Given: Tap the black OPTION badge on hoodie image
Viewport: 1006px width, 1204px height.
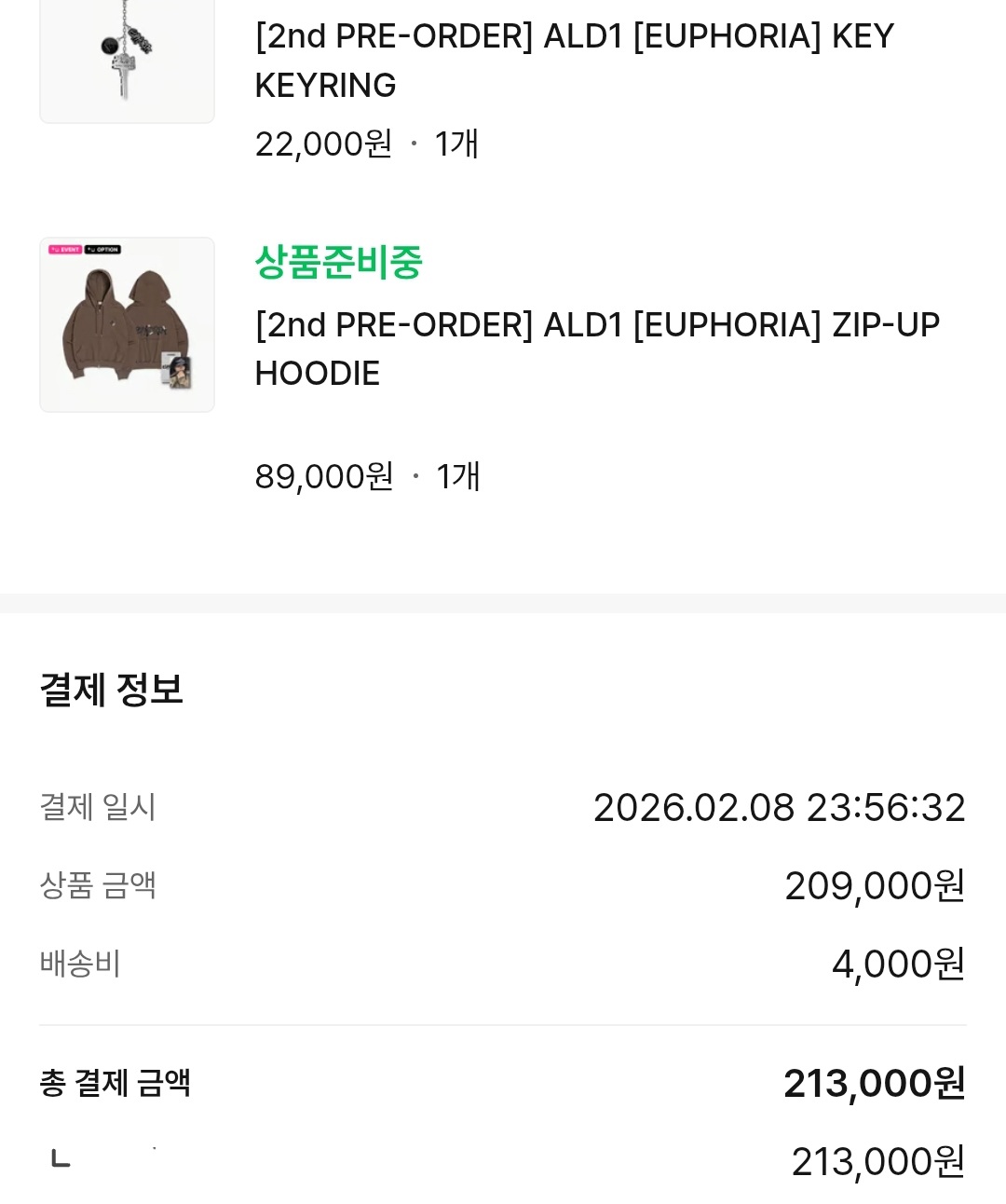Looking at the screenshot, I should 103,250.
